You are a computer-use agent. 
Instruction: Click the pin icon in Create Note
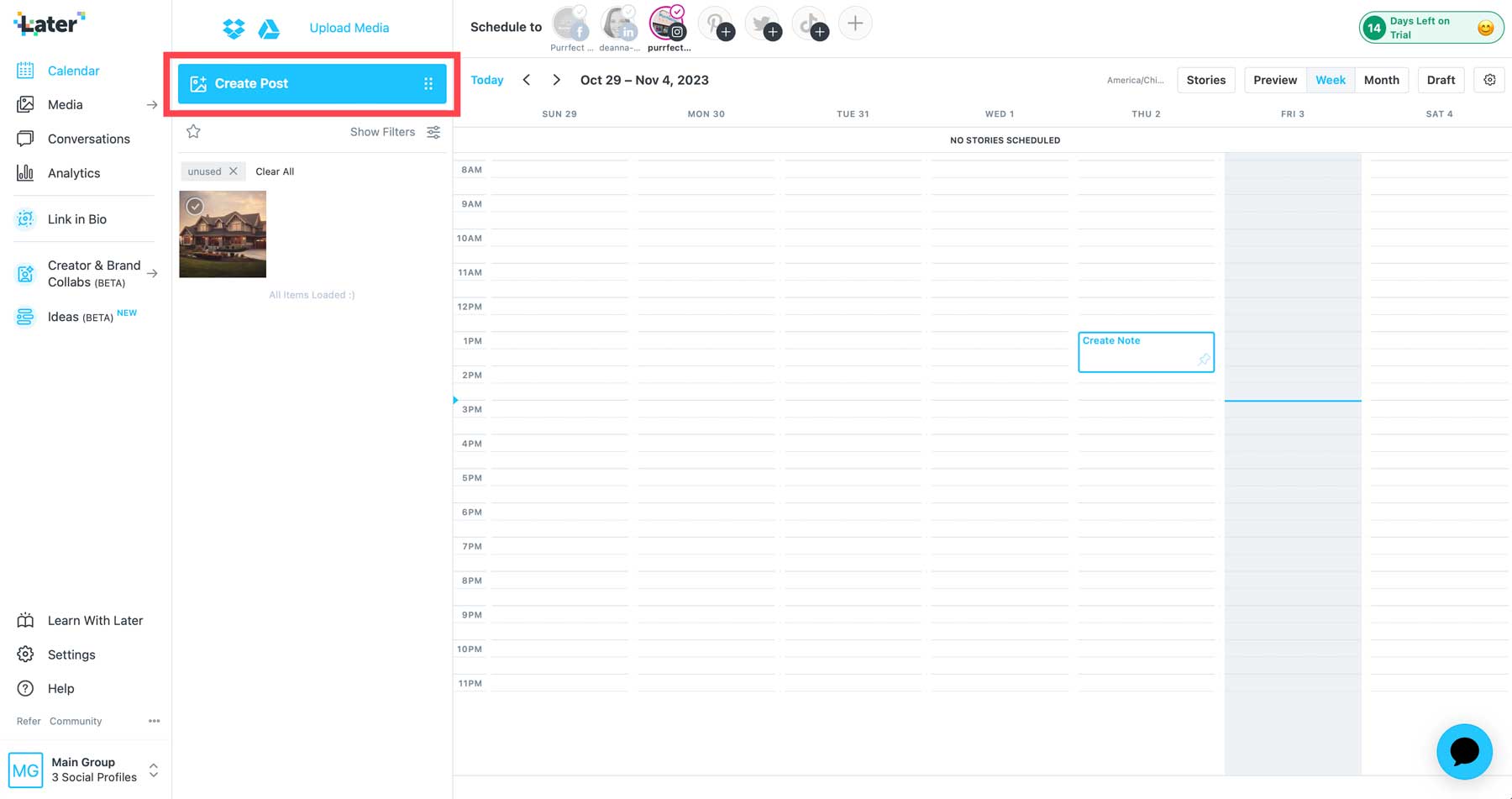click(x=1204, y=360)
